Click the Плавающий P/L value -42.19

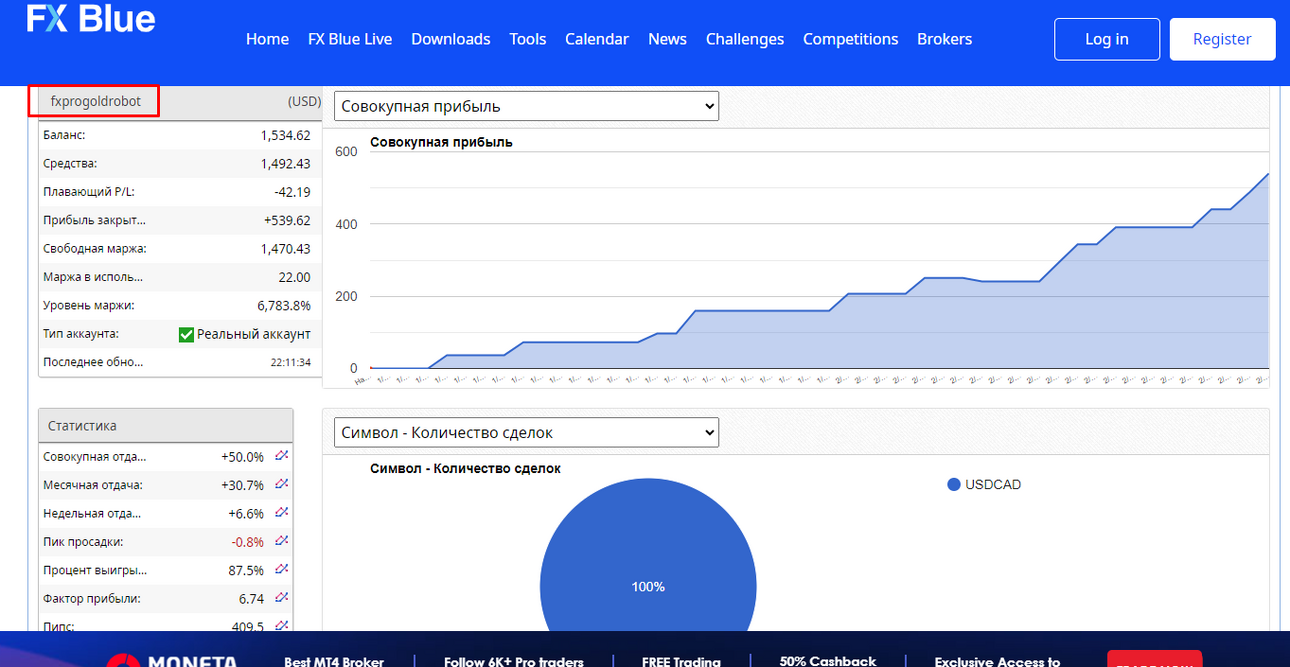292,192
